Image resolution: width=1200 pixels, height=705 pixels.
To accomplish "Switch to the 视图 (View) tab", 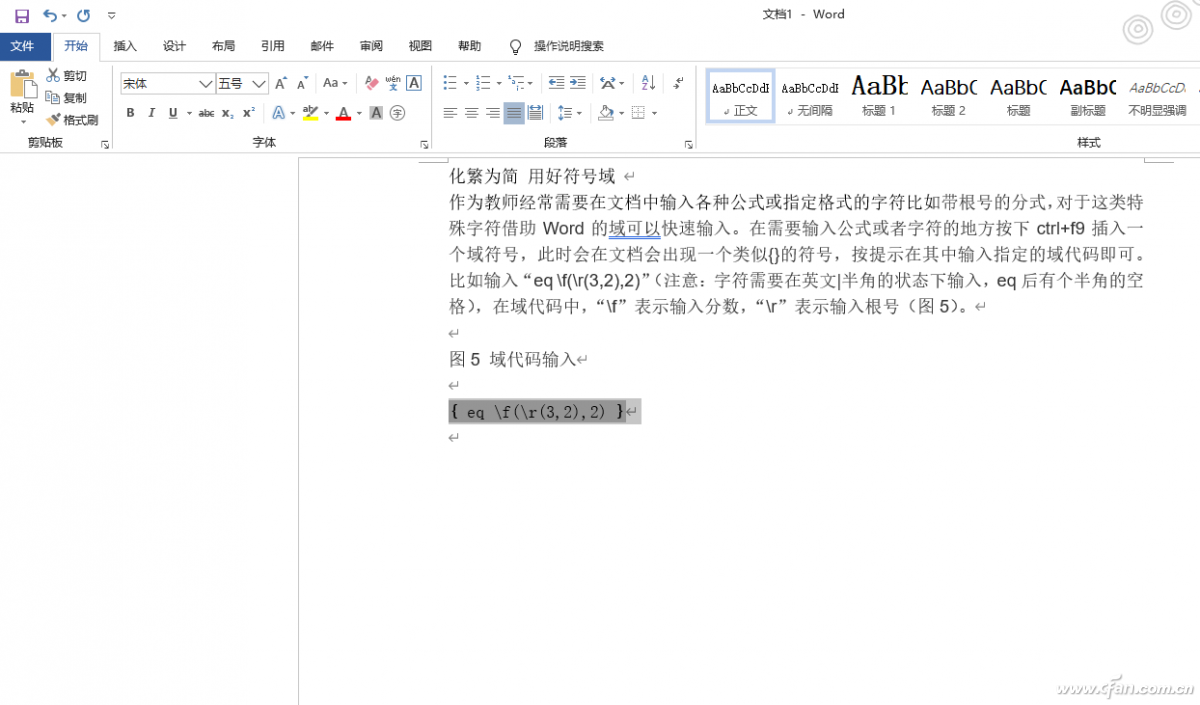I will 420,46.
